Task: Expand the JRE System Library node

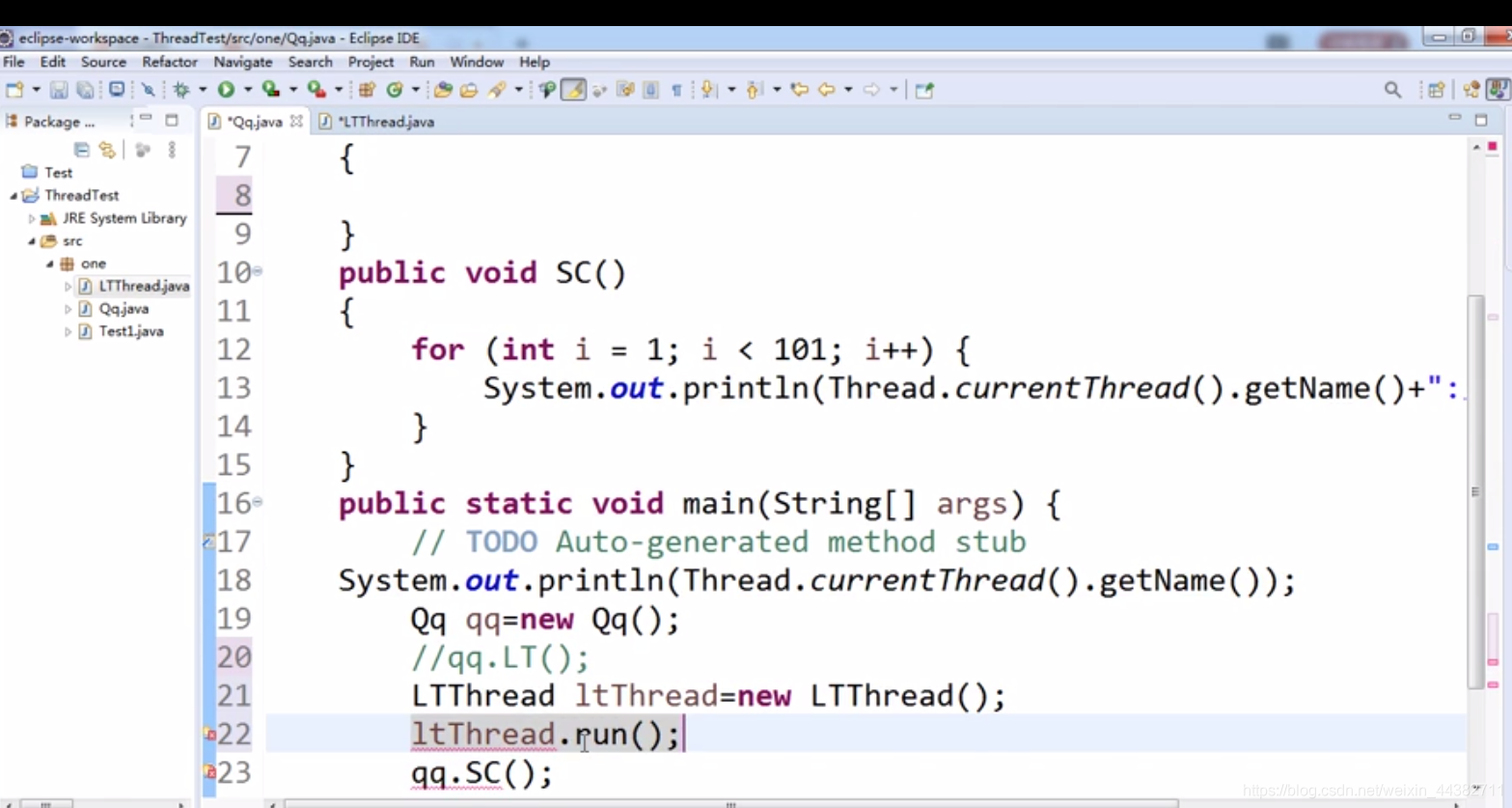Action: (x=32, y=218)
